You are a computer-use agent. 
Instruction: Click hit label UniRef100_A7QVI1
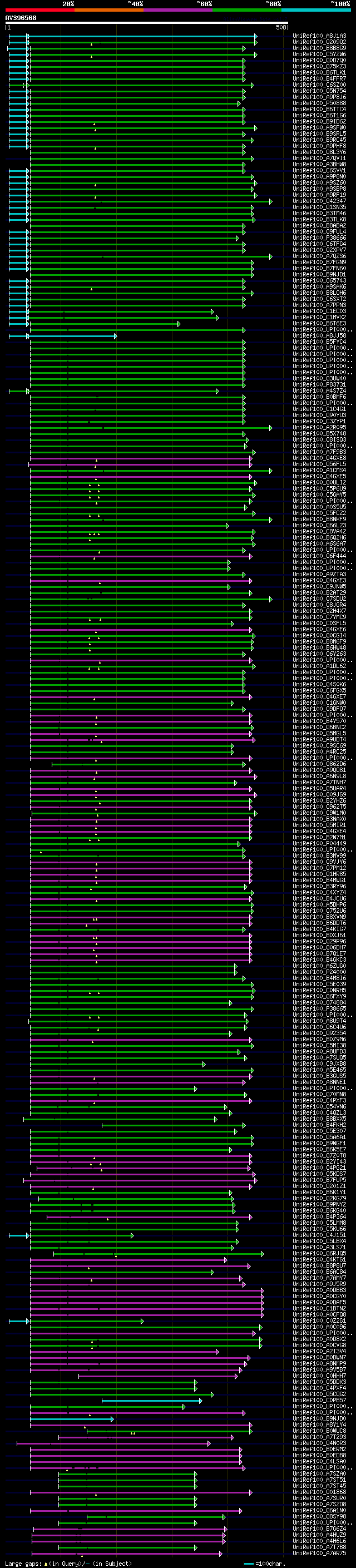(x=319, y=159)
